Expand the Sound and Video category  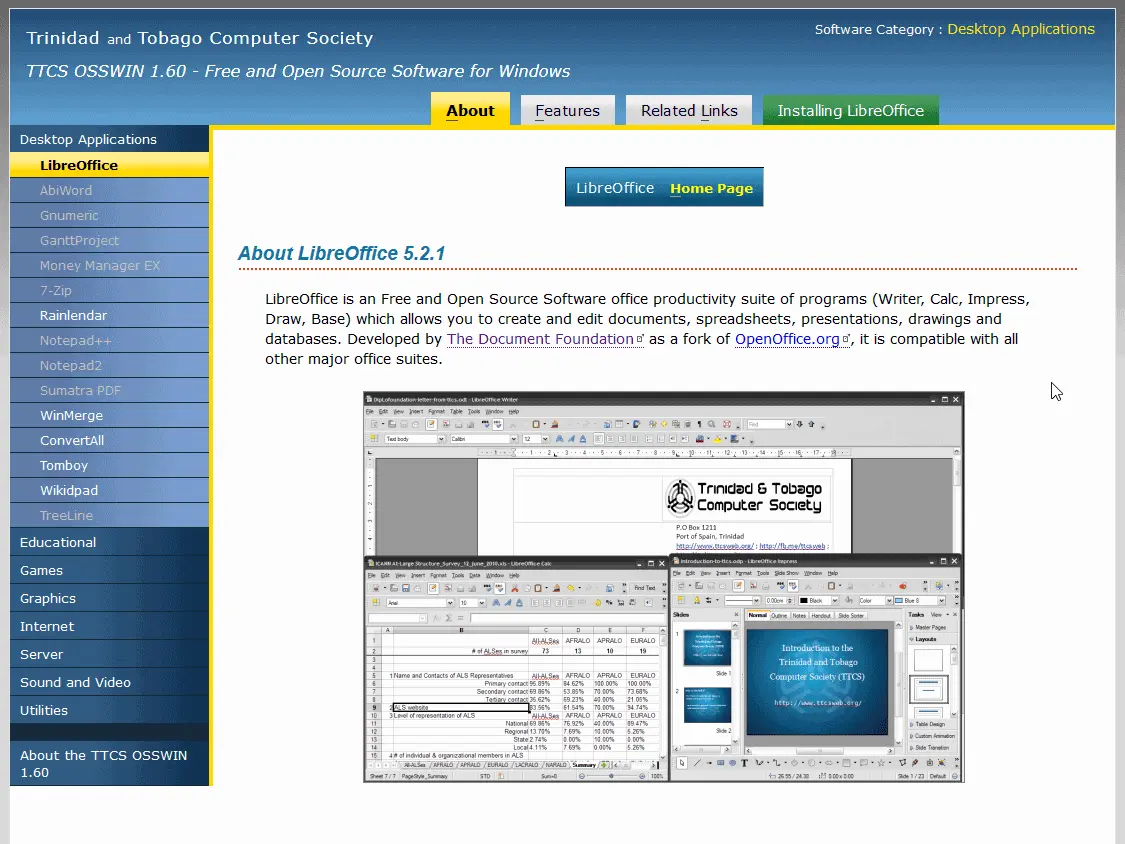[75, 682]
